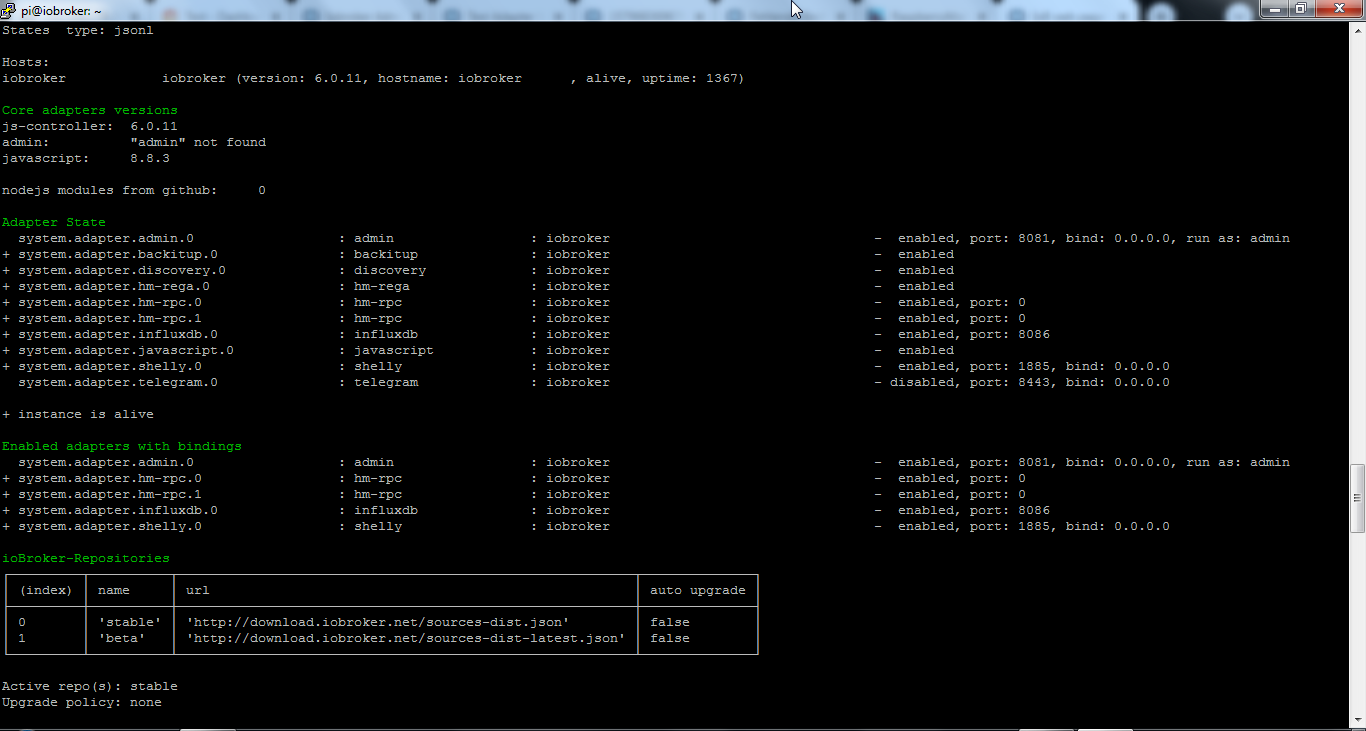This screenshot has width=1366, height=731.
Task: Click 'telegram' in the adapter name column
Action: [386, 382]
